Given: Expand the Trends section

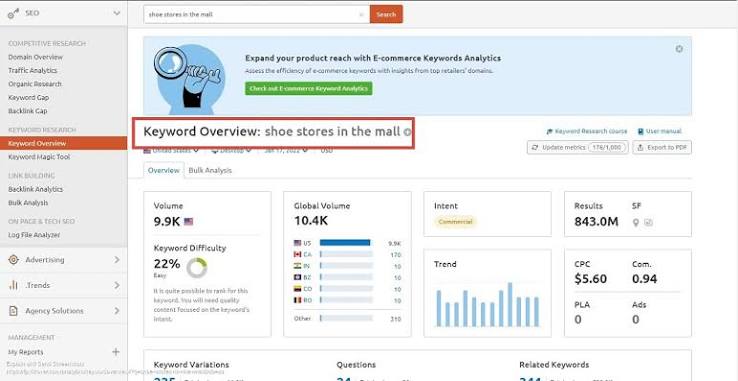Looking at the screenshot, I should point(117,285).
